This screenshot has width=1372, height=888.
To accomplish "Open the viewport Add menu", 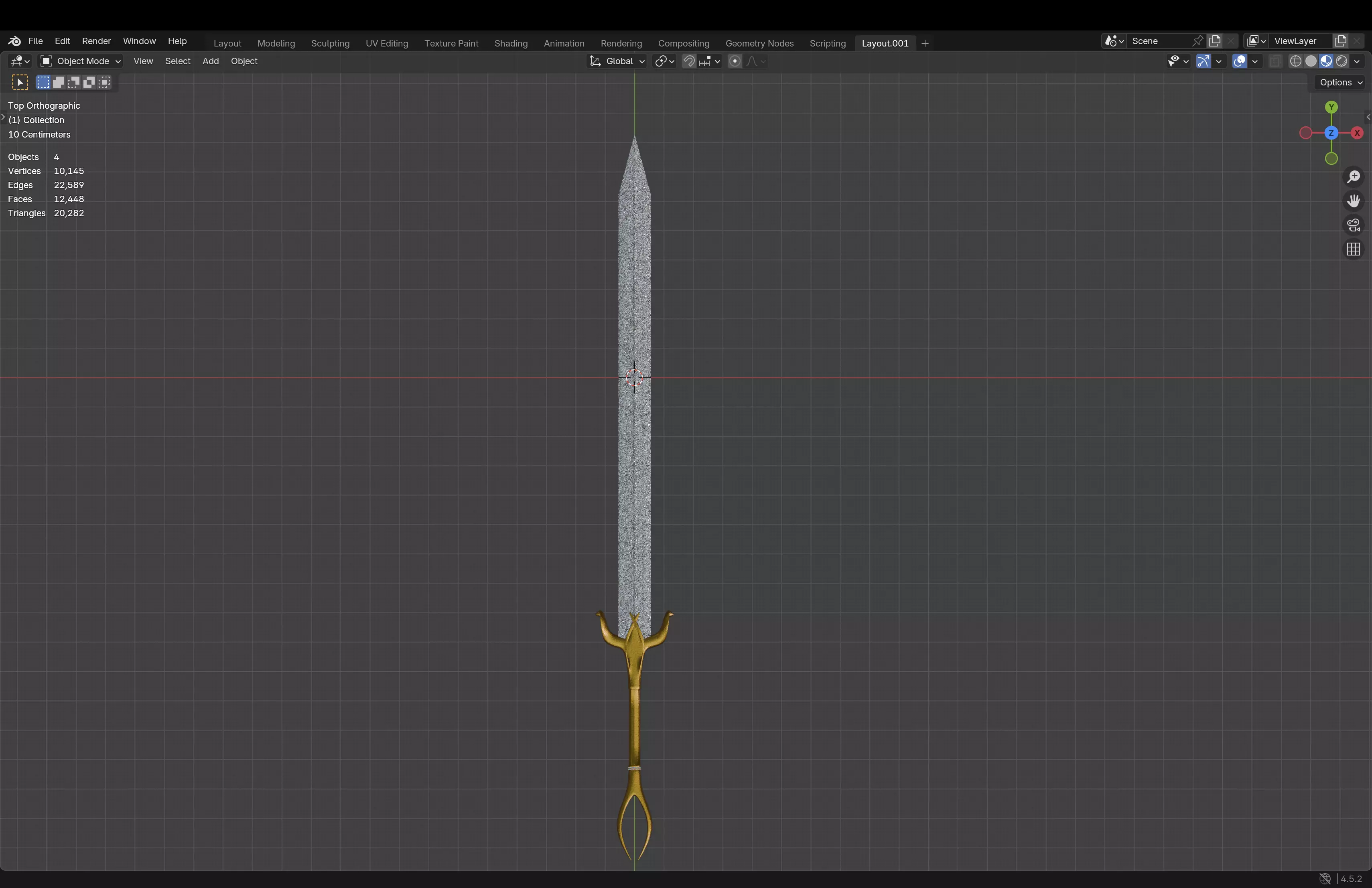I will (210, 61).
